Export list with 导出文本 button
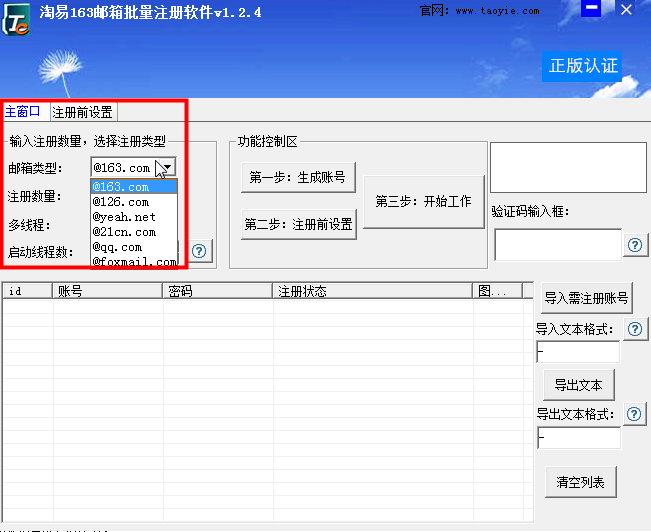 (x=578, y=385)
